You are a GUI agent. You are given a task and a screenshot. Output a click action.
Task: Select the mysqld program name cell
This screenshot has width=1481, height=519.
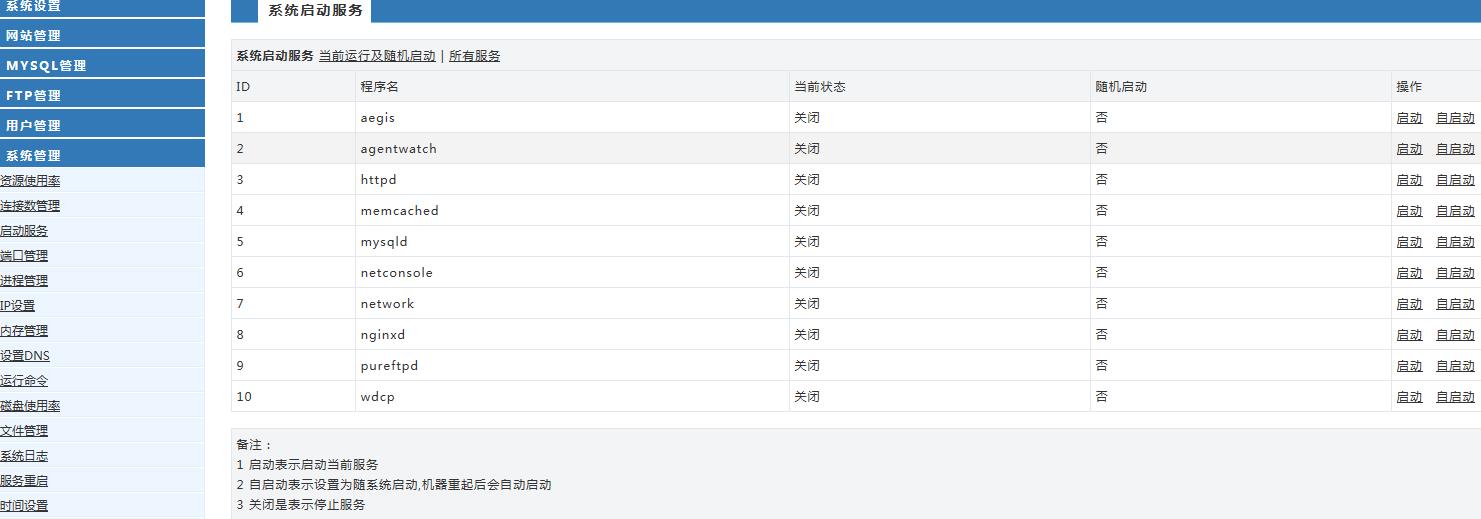click(x=572, y=242)
